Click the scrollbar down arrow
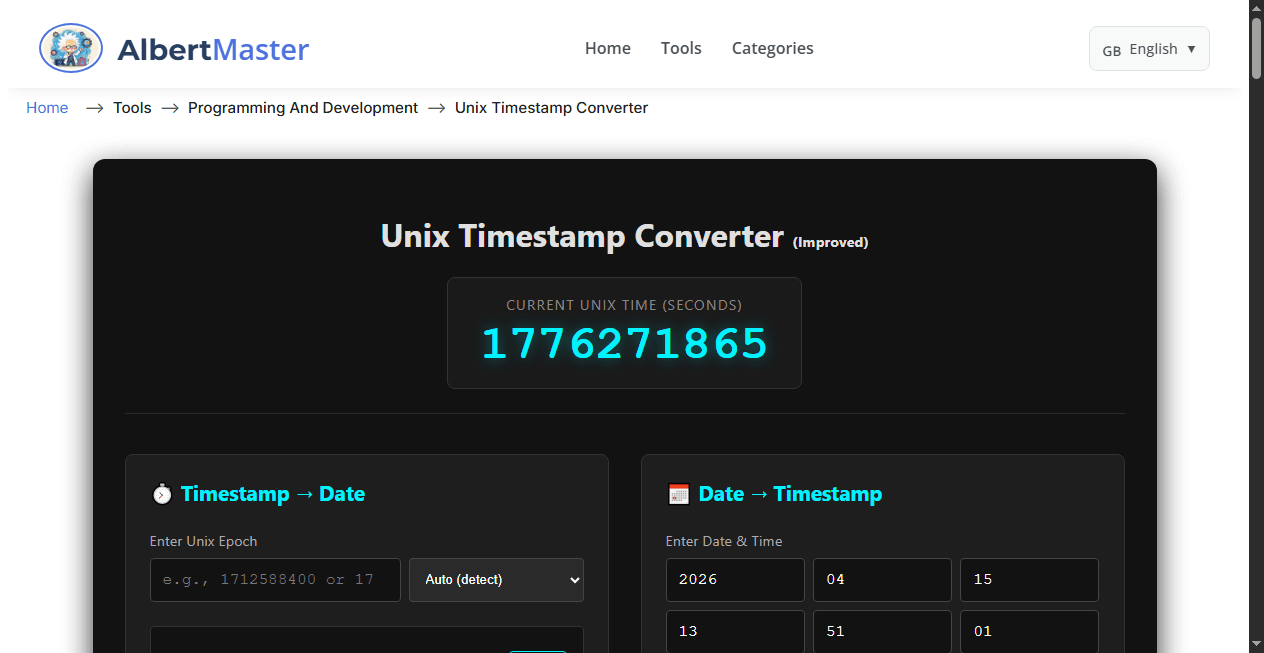 (1255, 645)
